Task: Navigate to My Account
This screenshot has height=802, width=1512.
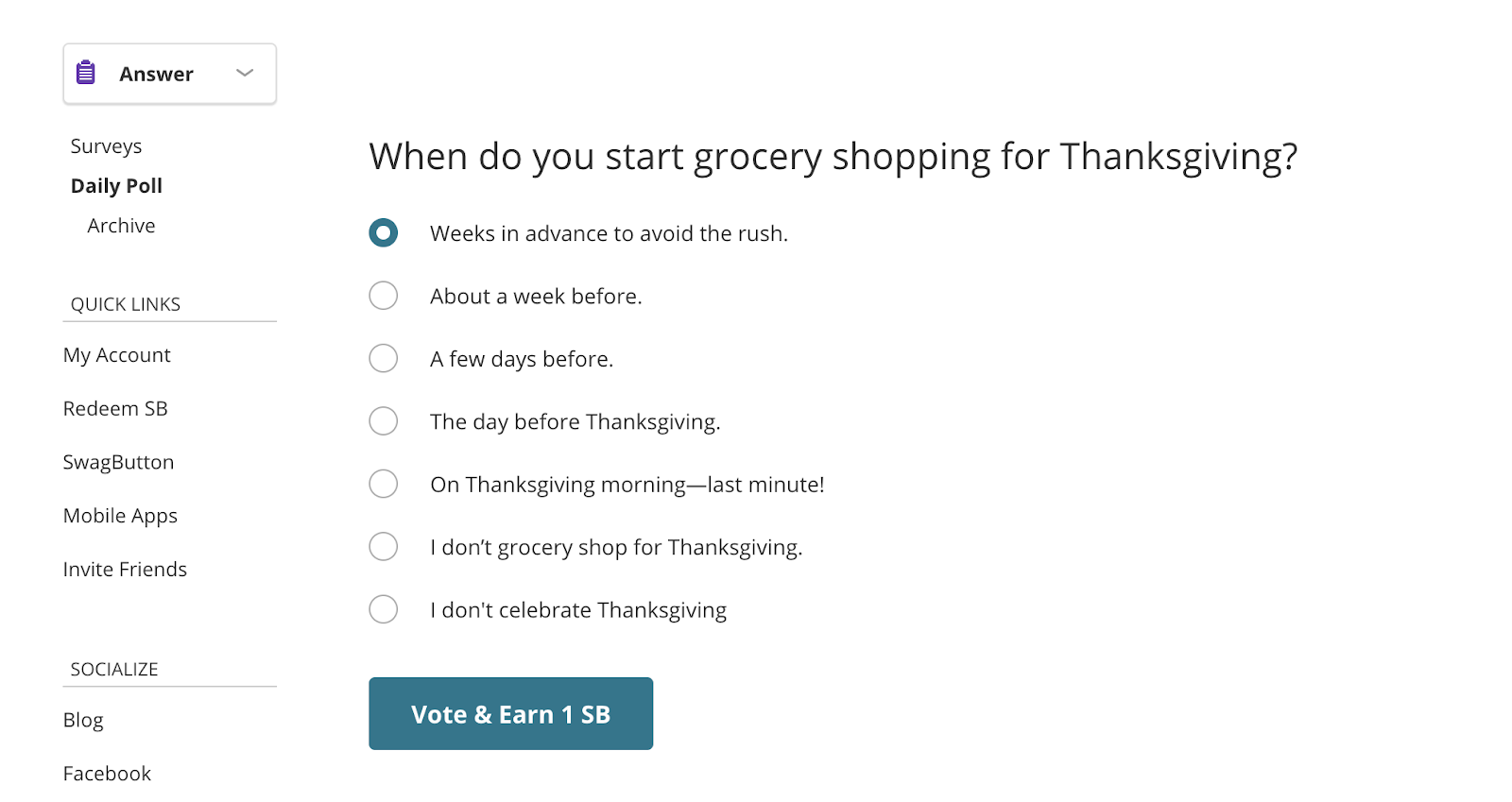Action: pyautogui.click(x=116, y=354)
